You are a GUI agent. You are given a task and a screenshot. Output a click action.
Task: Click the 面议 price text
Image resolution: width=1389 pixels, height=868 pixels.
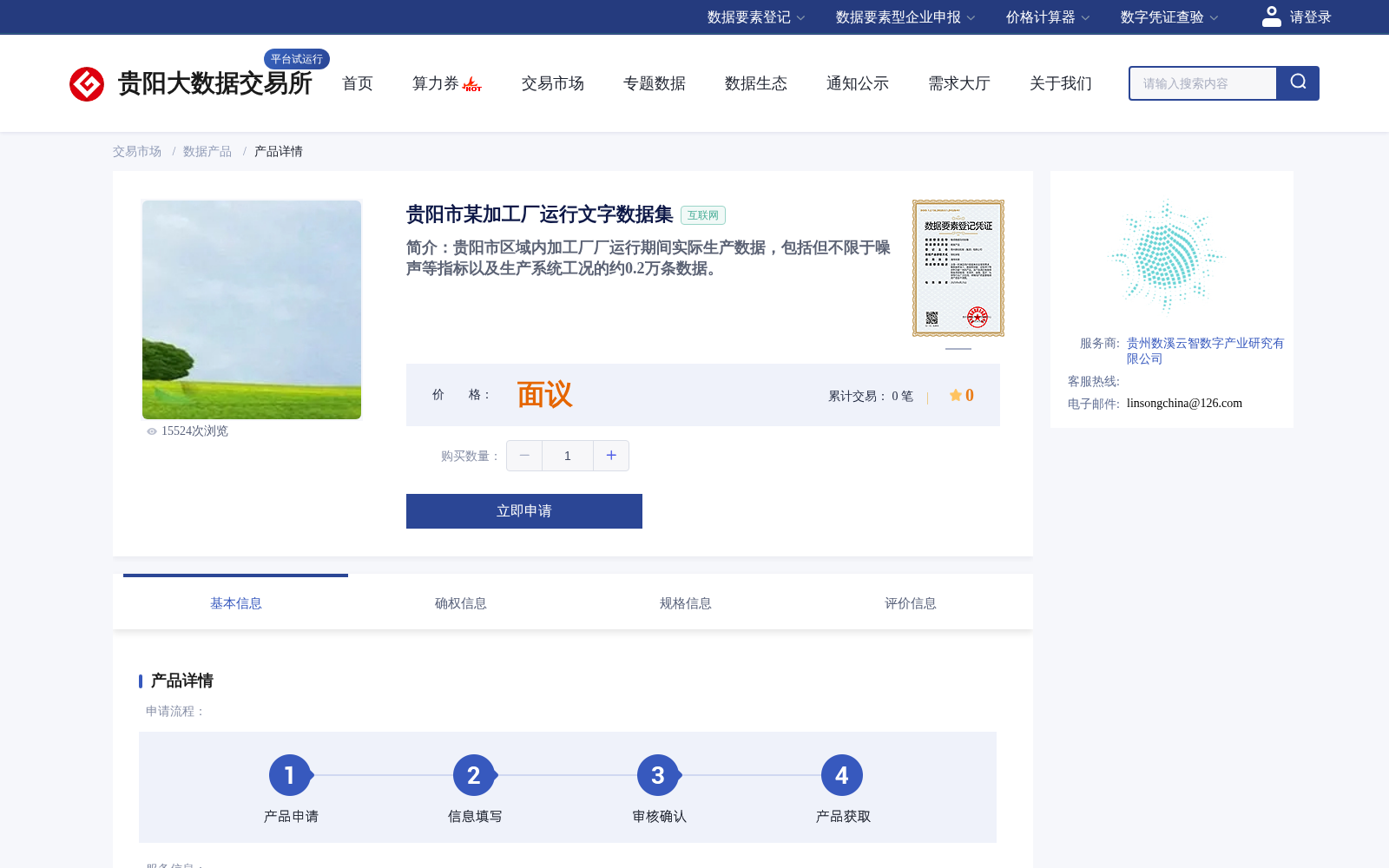[545, 395]
